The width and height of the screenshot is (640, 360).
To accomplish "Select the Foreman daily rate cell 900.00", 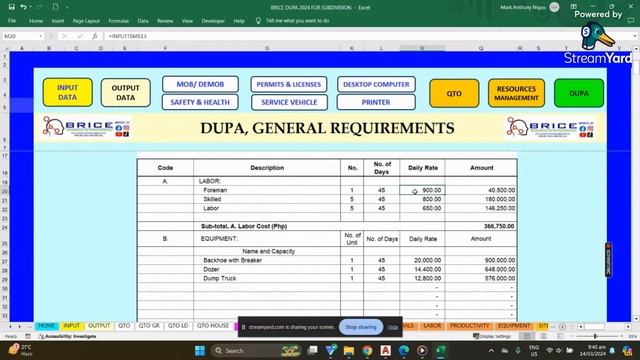I will [x=422, y=190].
